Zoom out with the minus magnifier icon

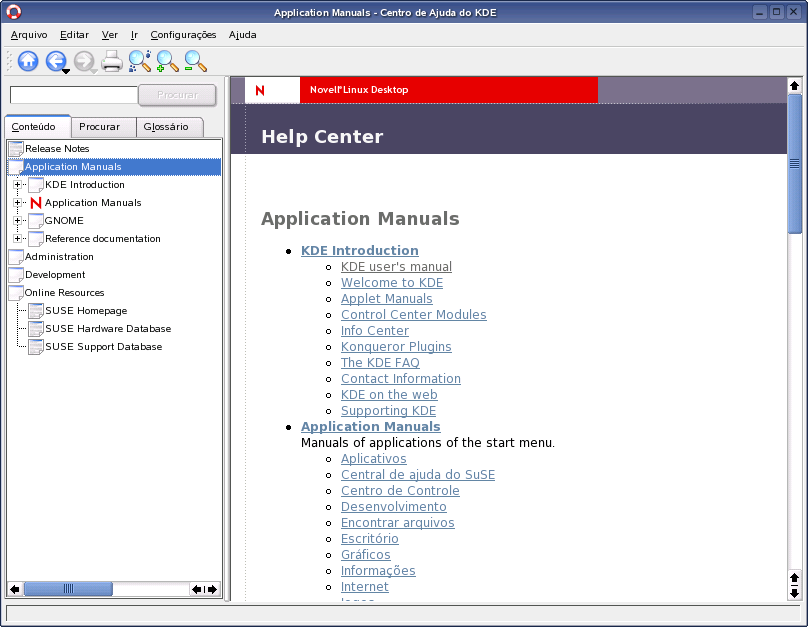coord(195,61)
